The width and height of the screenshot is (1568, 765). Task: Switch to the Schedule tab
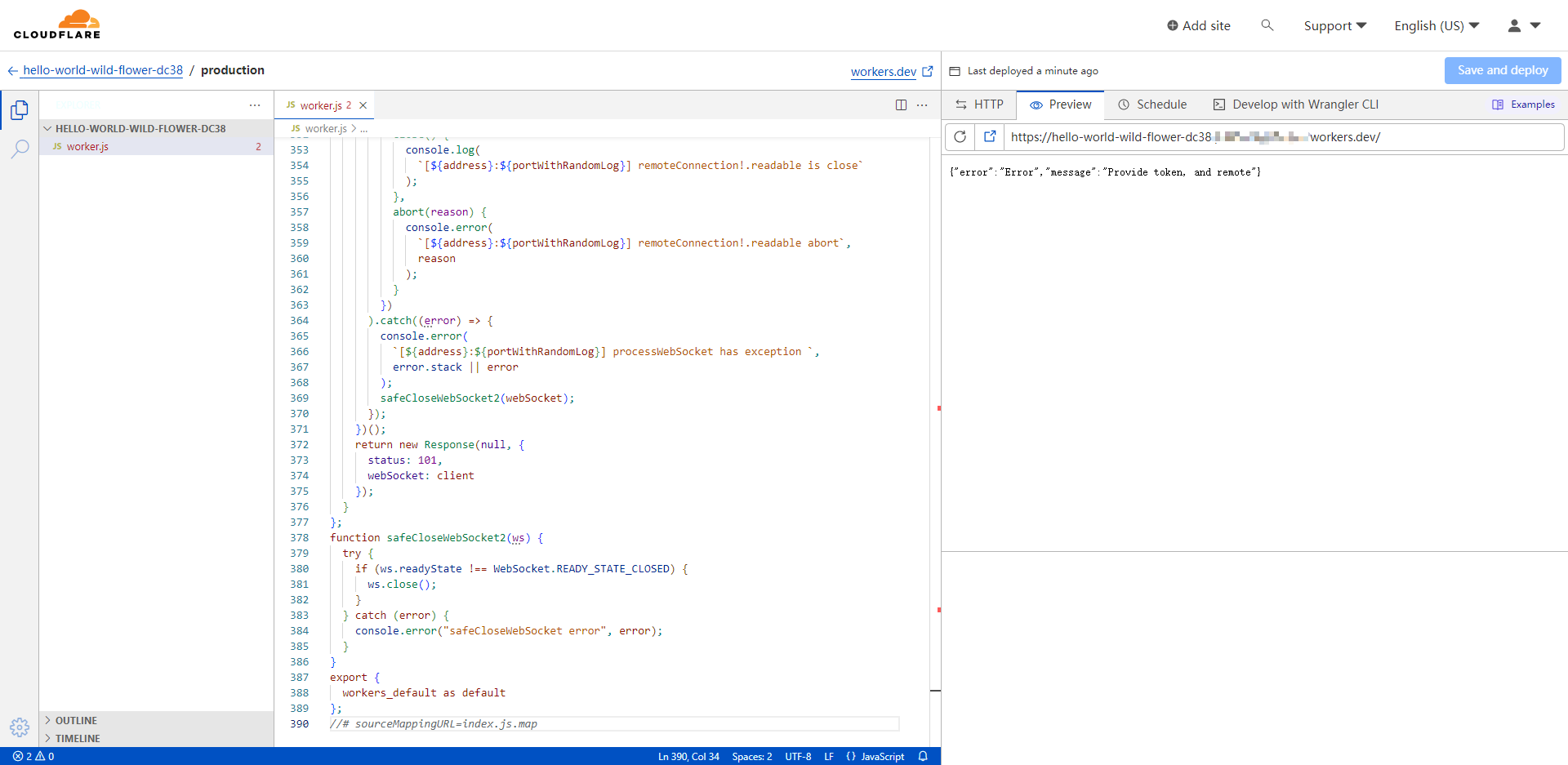pyautogui.click(x=1152, y=105)
